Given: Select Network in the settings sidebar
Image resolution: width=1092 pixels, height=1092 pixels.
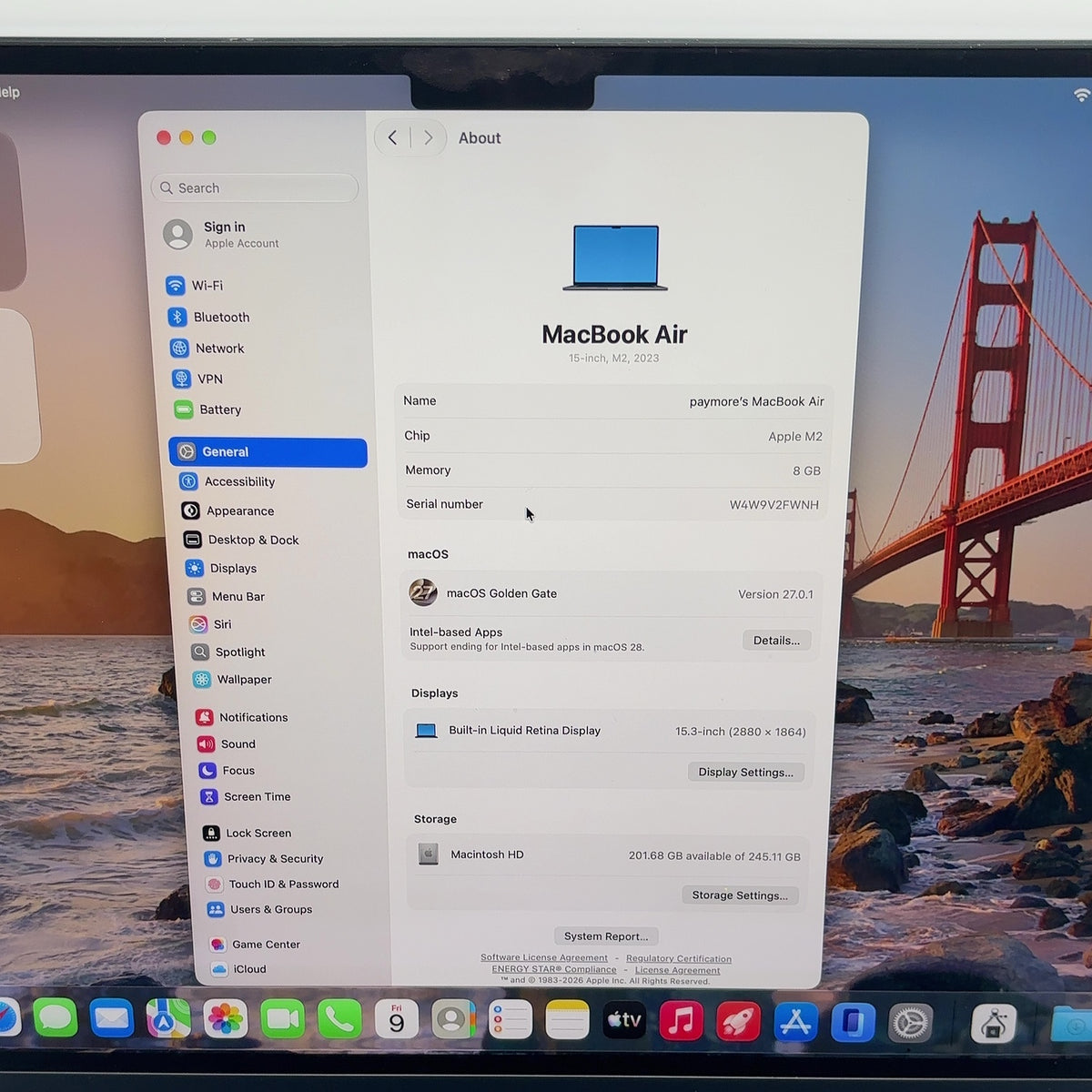Looking at the screenshot, I should (x=207, y=348).
